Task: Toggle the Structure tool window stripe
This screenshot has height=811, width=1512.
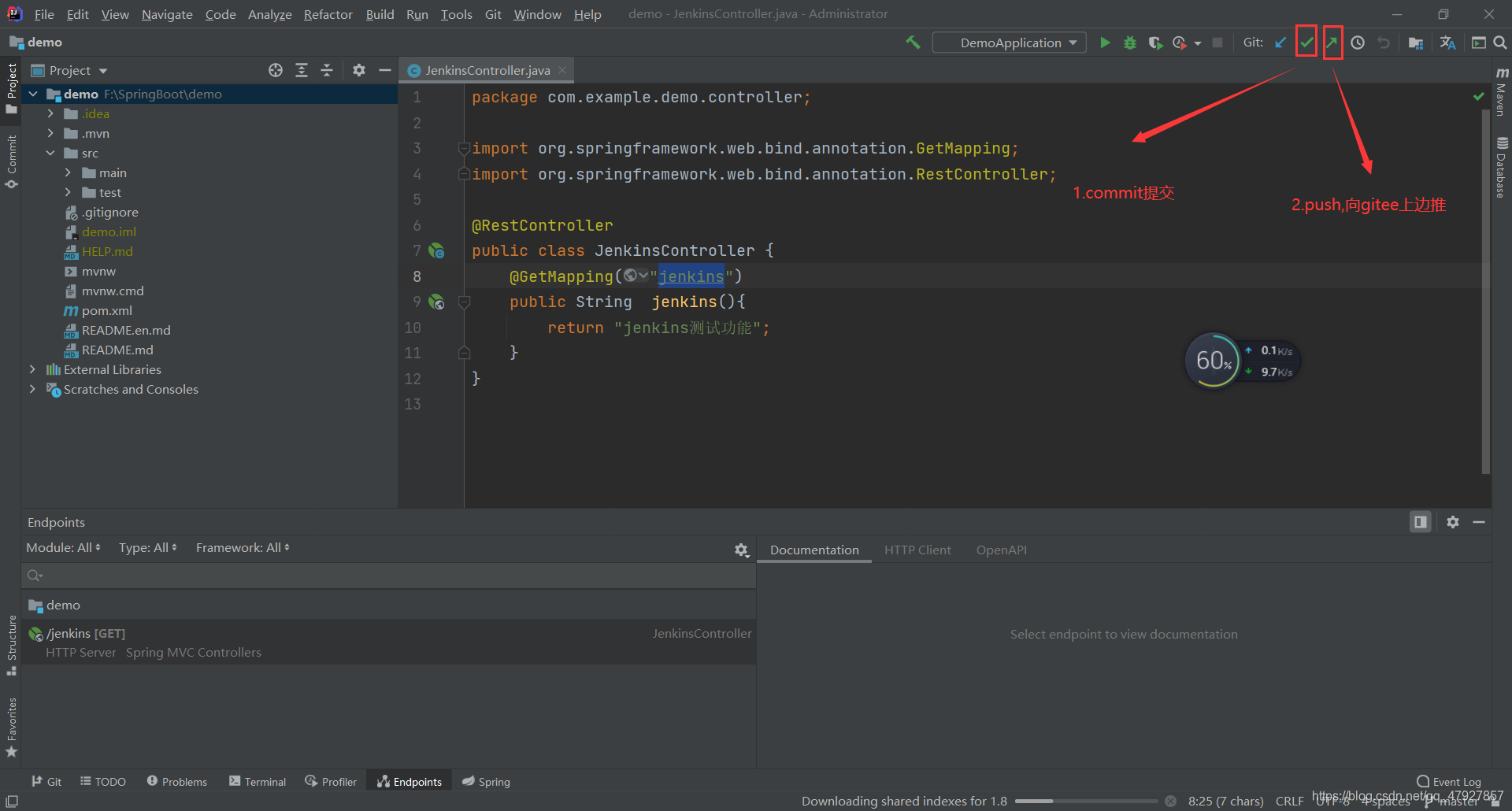Action: coord(11,646)
